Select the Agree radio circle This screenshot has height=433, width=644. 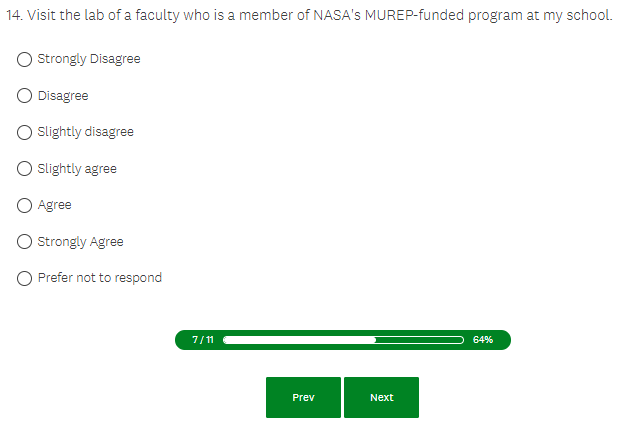25,205
